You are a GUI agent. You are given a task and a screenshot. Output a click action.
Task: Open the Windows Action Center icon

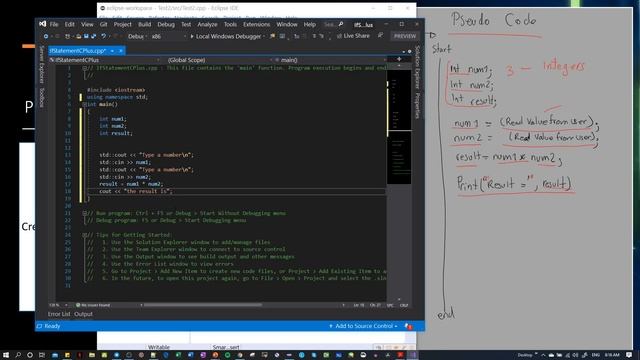coord(629,355)
